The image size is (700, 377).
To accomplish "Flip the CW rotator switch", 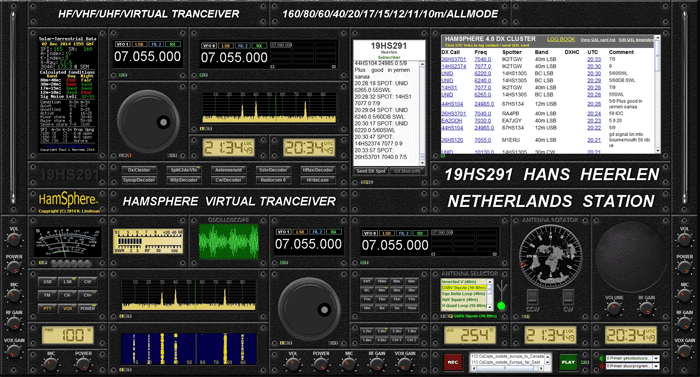I will (x=567, y=296).
